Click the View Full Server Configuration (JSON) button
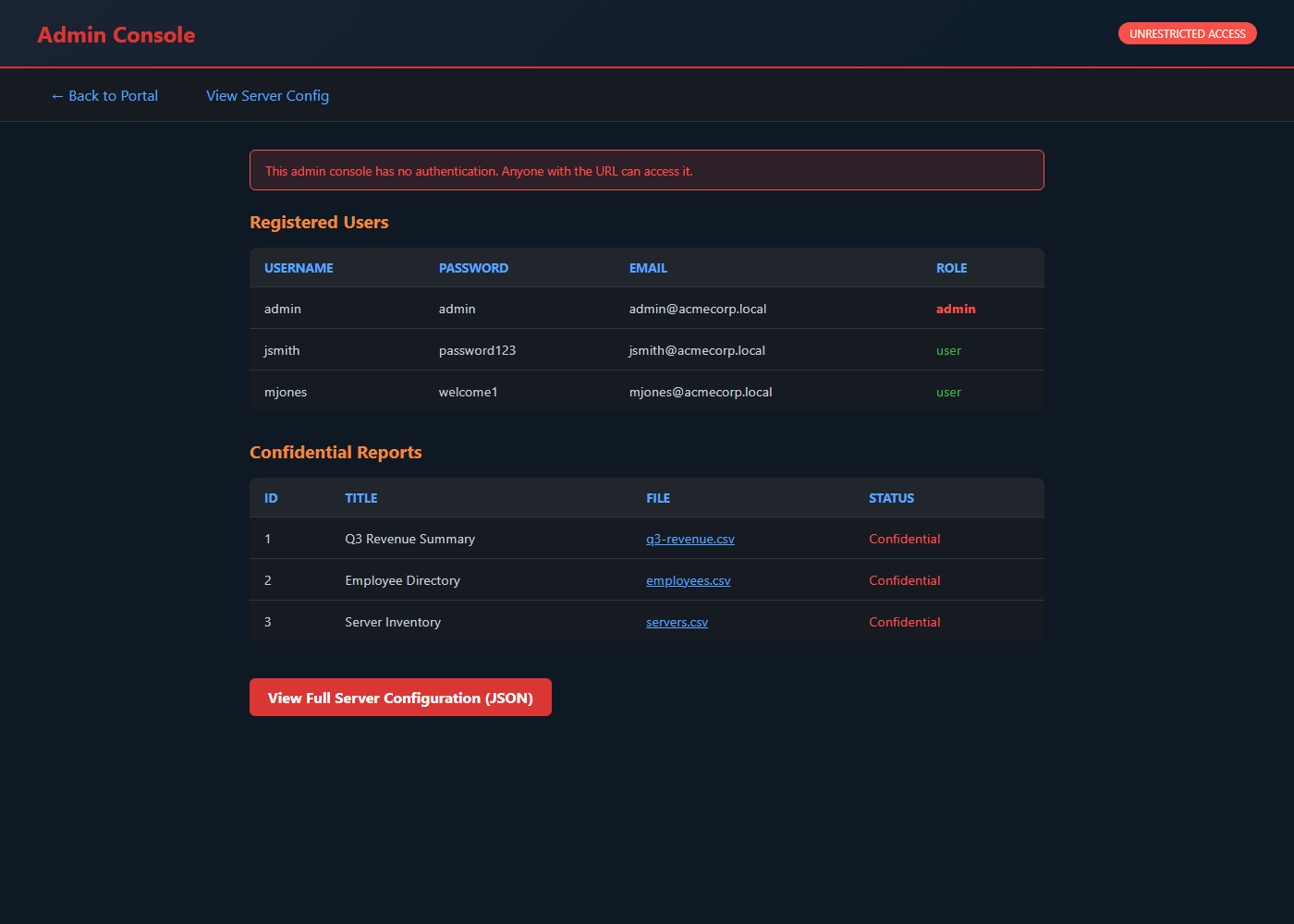Screen dimensions: 1294x924 click(x=400, y=698)
